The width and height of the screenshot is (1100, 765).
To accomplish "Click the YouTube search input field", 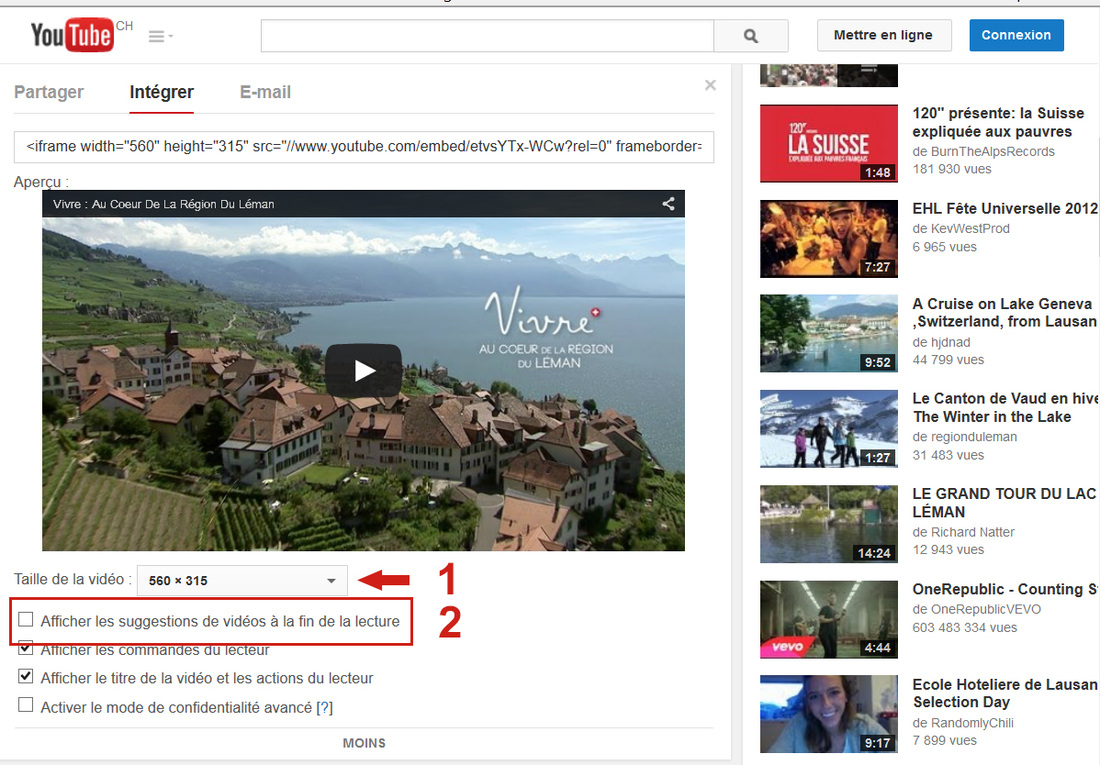I will (x=487, y=36).
